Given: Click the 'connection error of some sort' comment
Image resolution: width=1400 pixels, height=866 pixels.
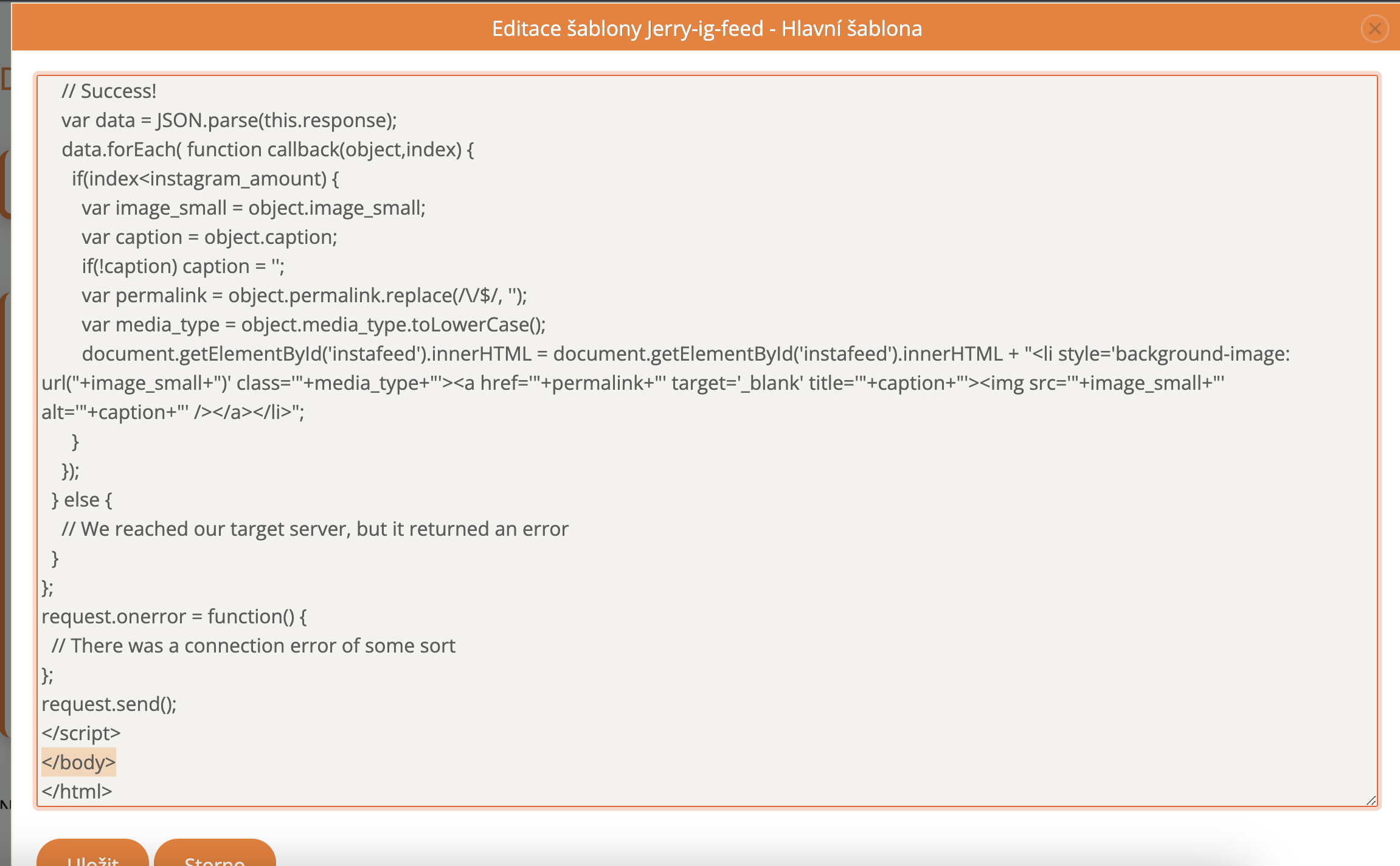Looking at the screenshot, I should tap(253, 646).
